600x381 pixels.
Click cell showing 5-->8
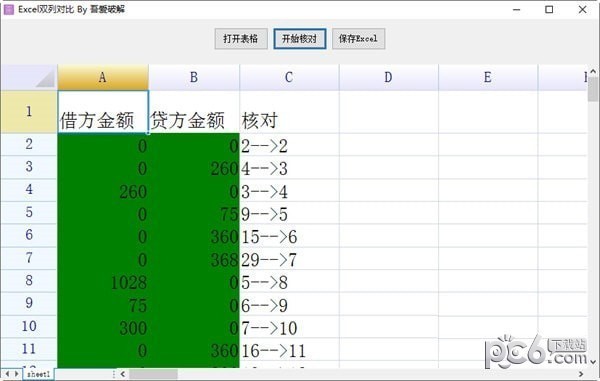pyautogui.click(x=289, y=281)
